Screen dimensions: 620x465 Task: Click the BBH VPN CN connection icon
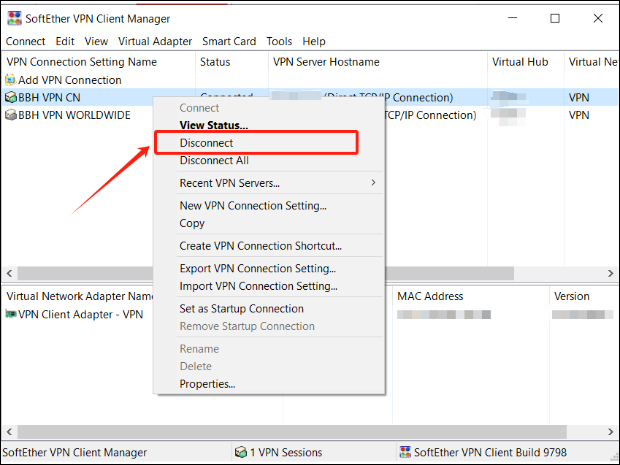tap(11, 97)
